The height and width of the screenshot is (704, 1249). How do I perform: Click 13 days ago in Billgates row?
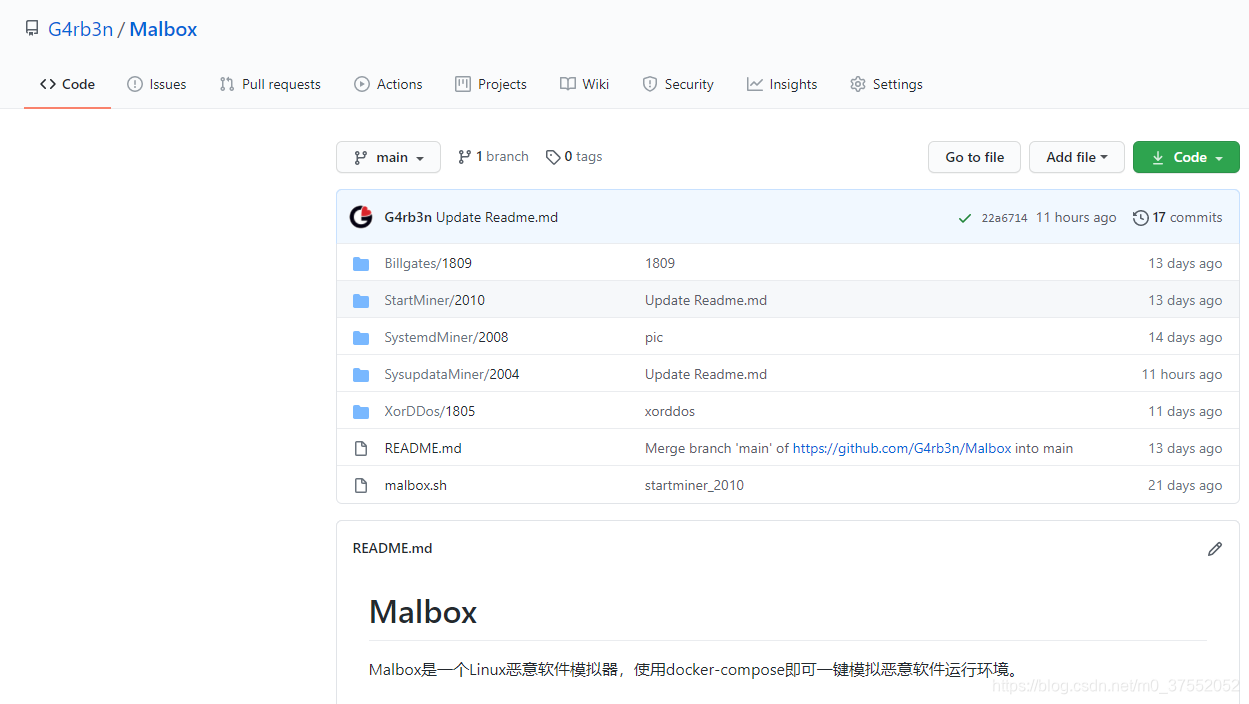tap(1185, 263)
